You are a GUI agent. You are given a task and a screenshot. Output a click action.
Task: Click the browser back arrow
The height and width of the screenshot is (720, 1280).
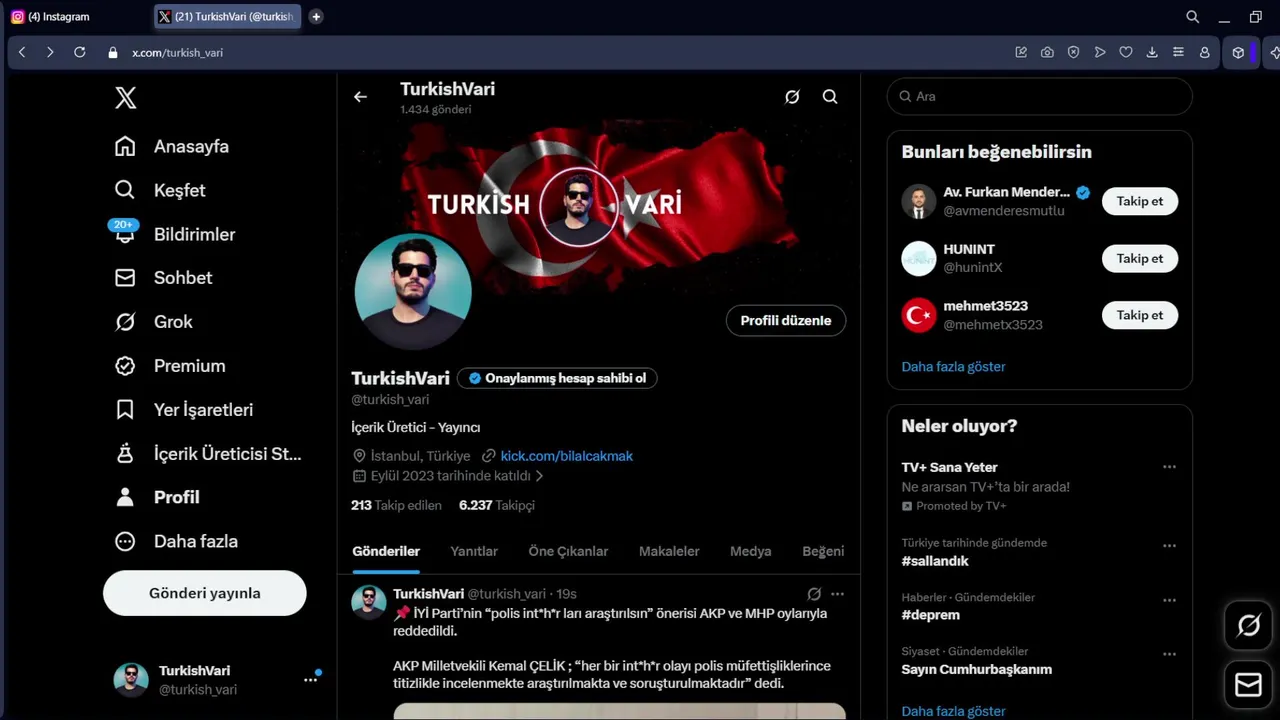point(22,52)
